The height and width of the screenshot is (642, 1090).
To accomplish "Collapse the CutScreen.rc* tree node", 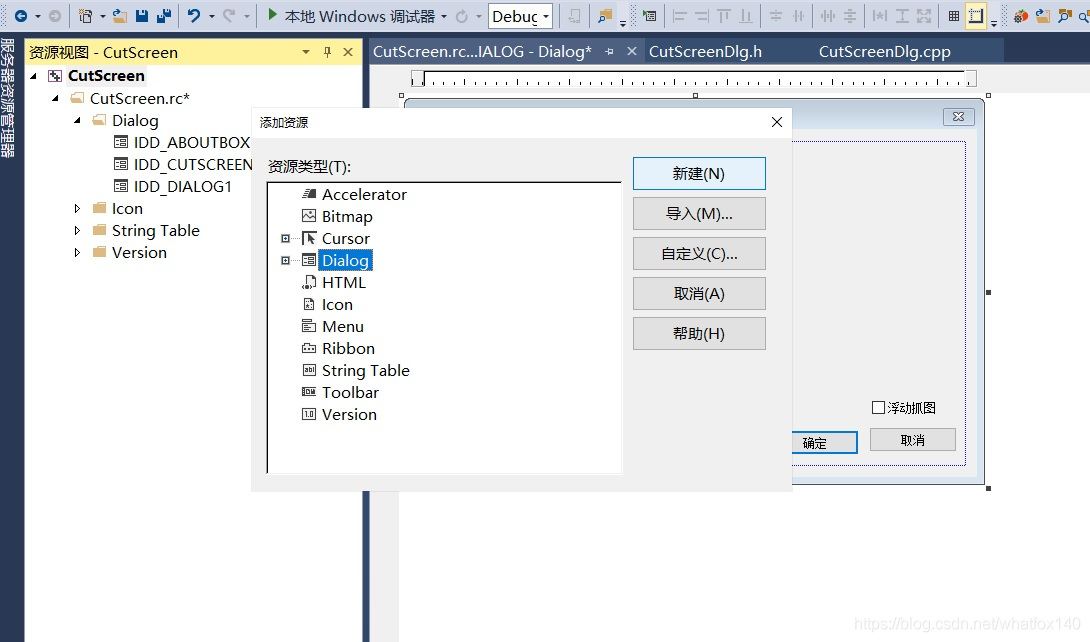I will [55, 99].
